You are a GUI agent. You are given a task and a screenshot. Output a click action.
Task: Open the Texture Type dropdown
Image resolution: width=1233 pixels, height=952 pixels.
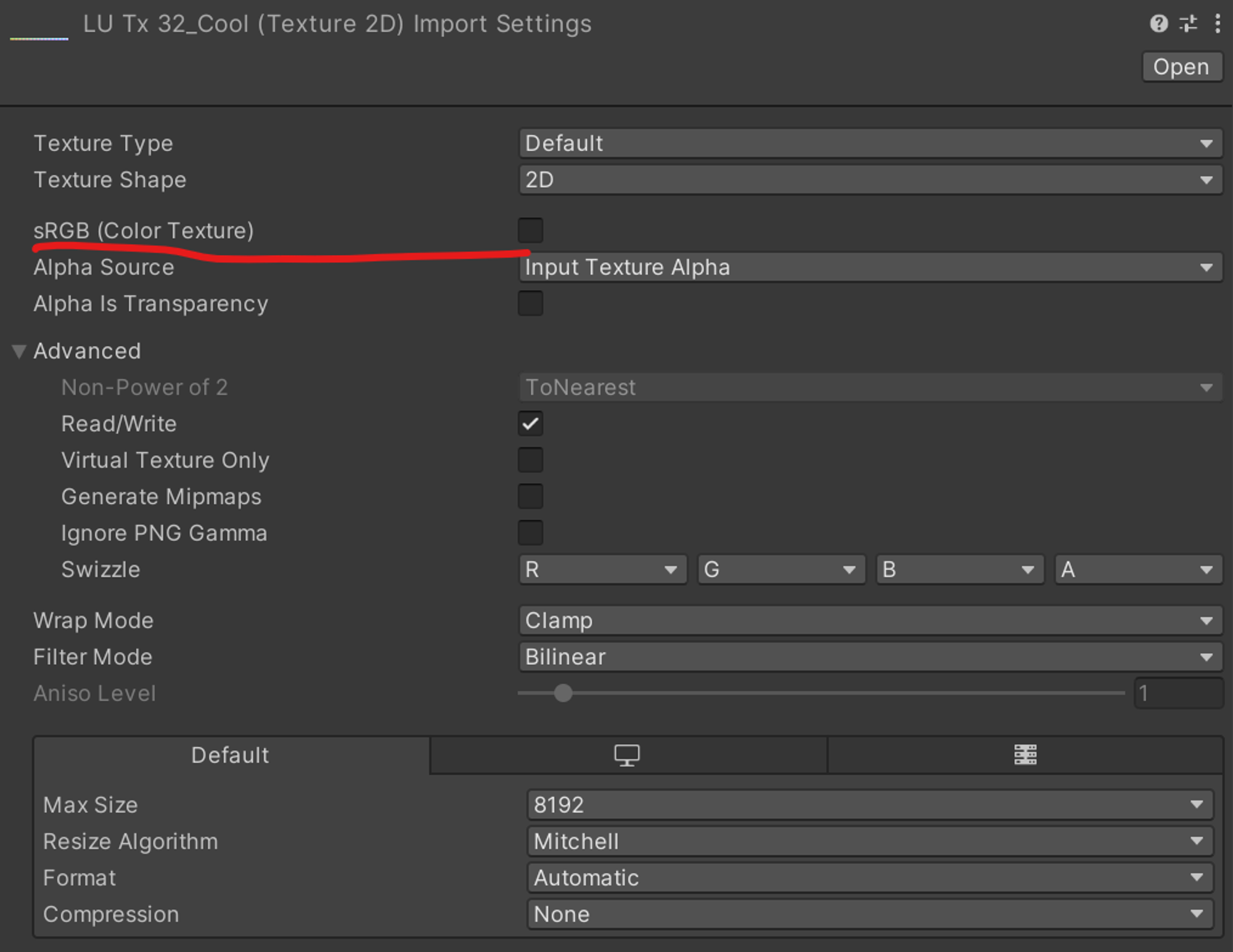[870, 144]
